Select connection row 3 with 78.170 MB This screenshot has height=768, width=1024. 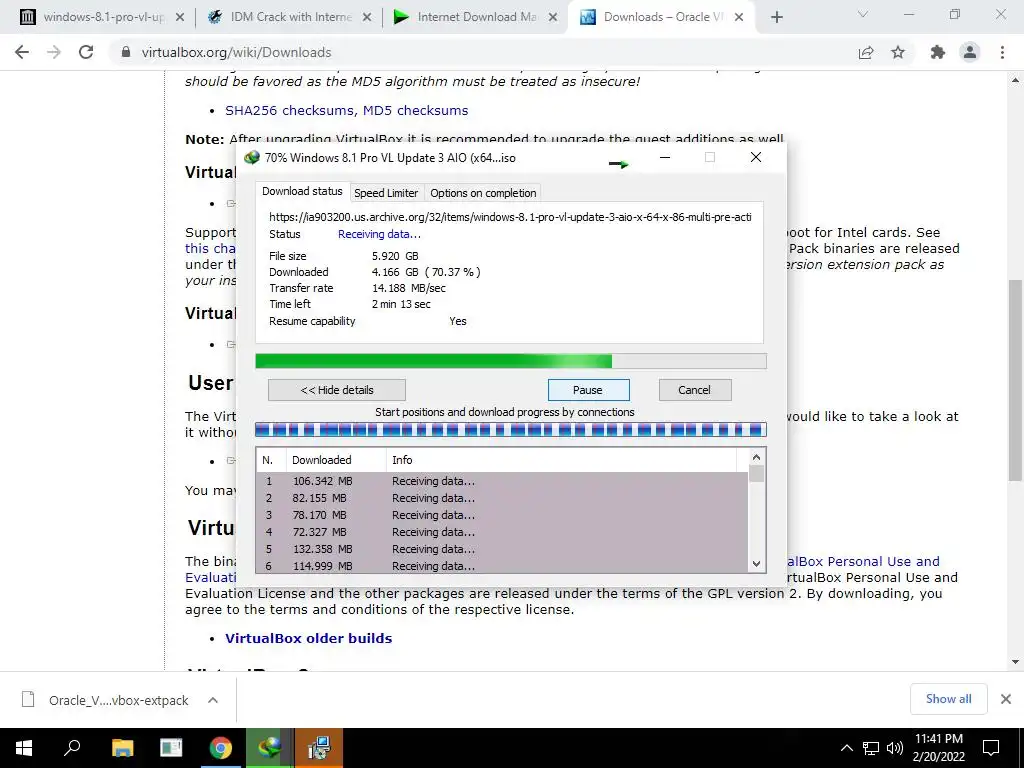click(502, 515)
